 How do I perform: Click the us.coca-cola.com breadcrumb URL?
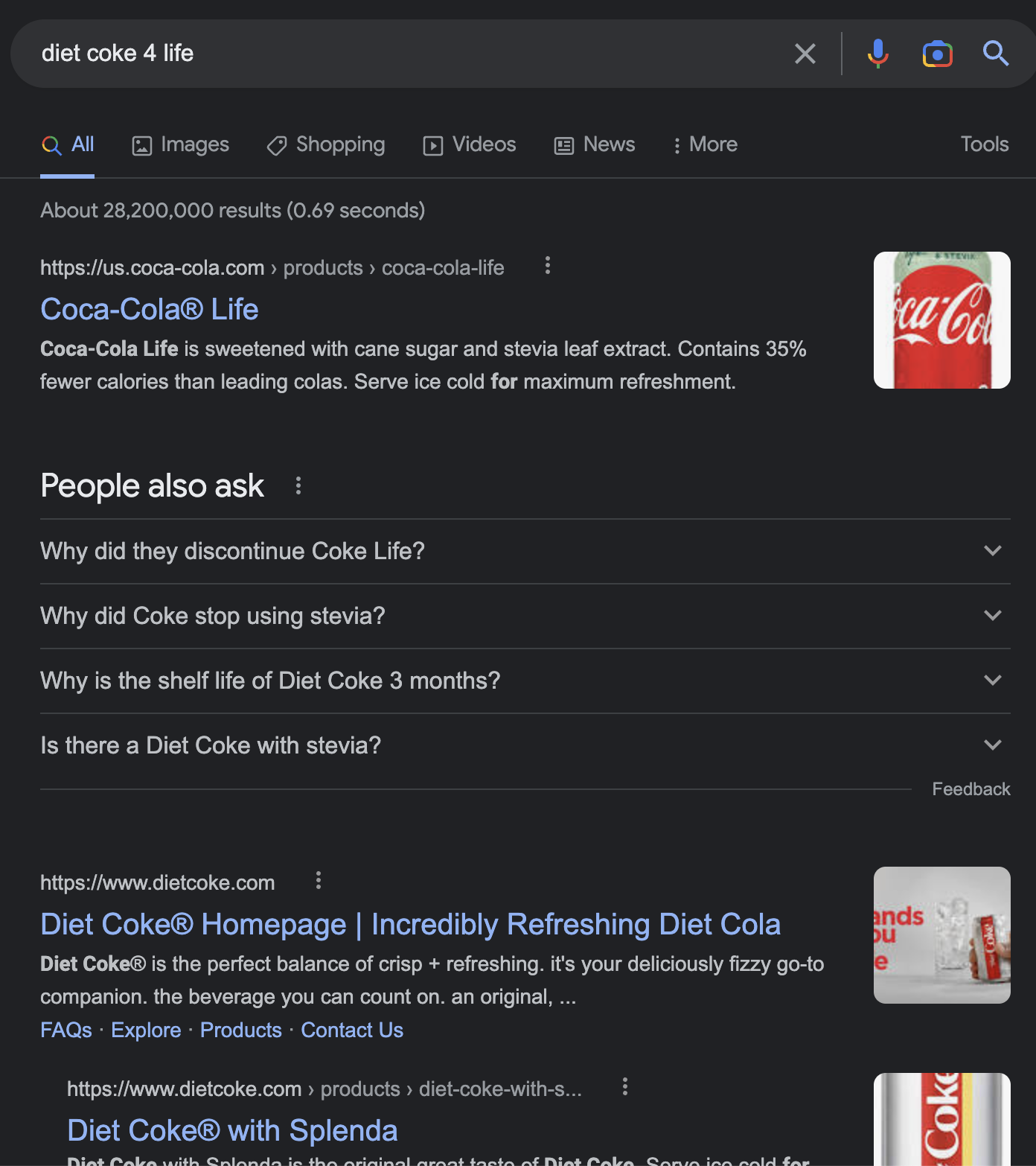[272, 267]
